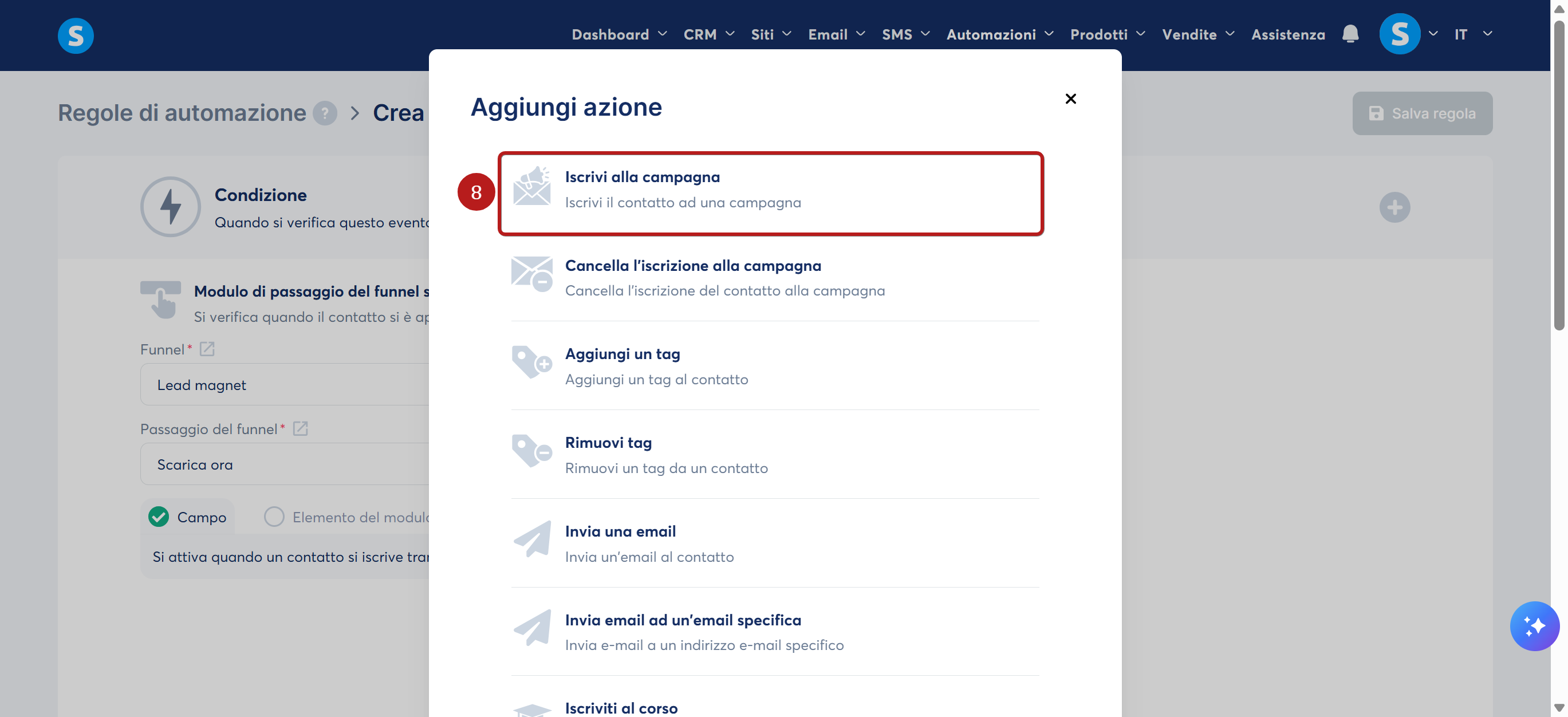The width and height of the screenshot is (1568, 717).
Task: Expand the Automazioni menu
Action: click(999, 34)
